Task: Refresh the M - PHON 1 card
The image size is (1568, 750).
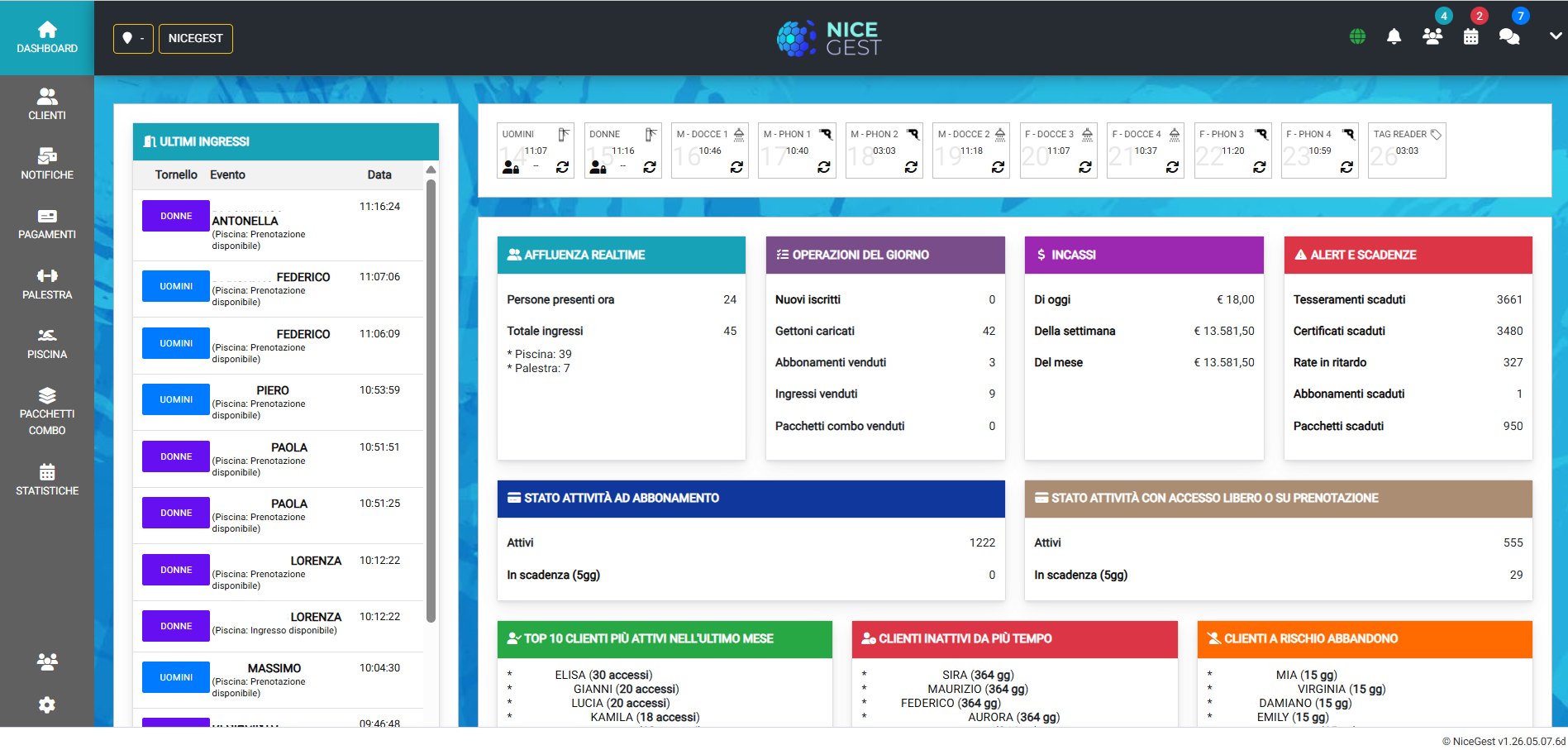Action: (x=824, y=167)
